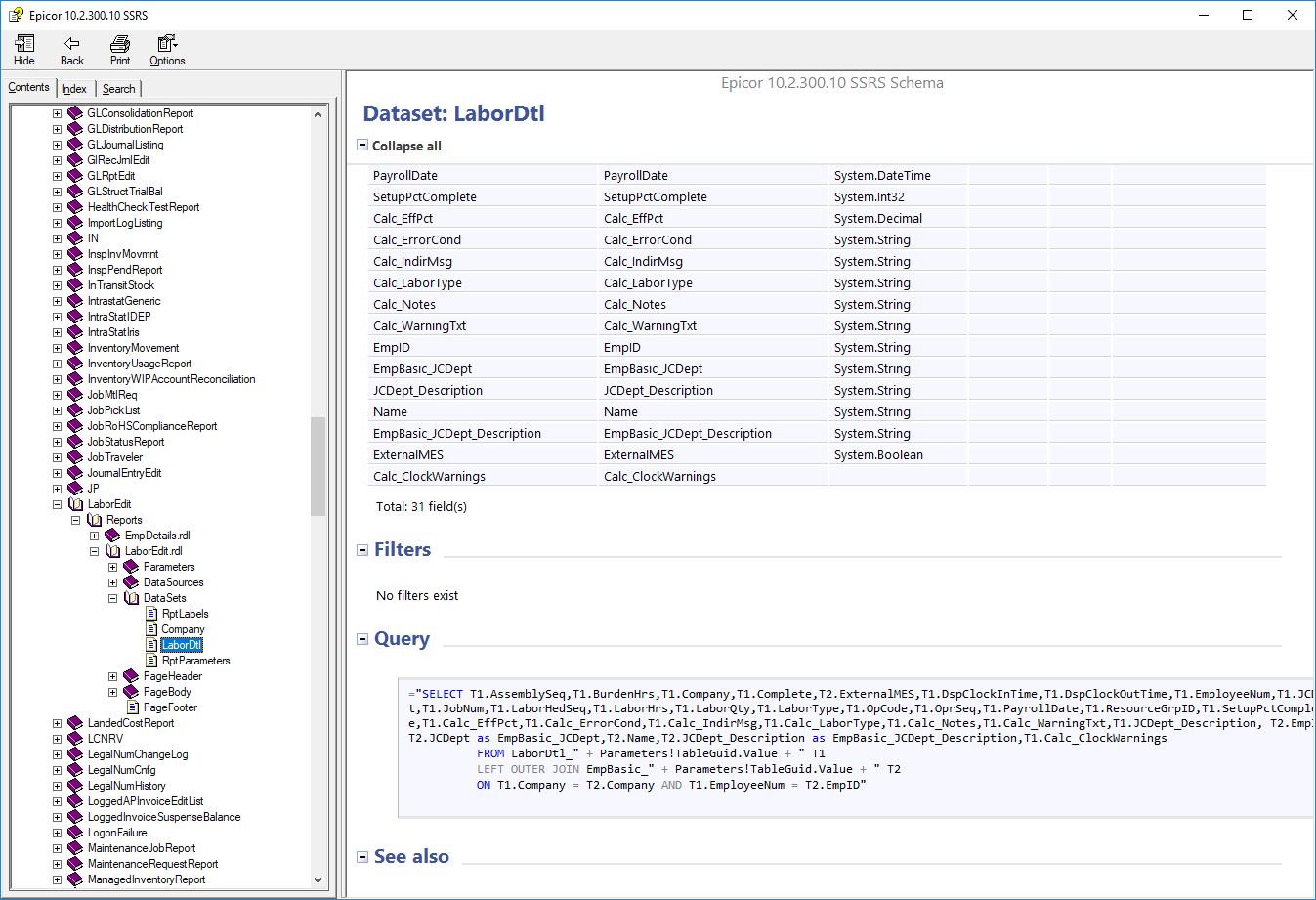The height and width of the screenshot is (900, 1316).
Task: Click the Reports open book icon
Action: (x=95, y=520)
